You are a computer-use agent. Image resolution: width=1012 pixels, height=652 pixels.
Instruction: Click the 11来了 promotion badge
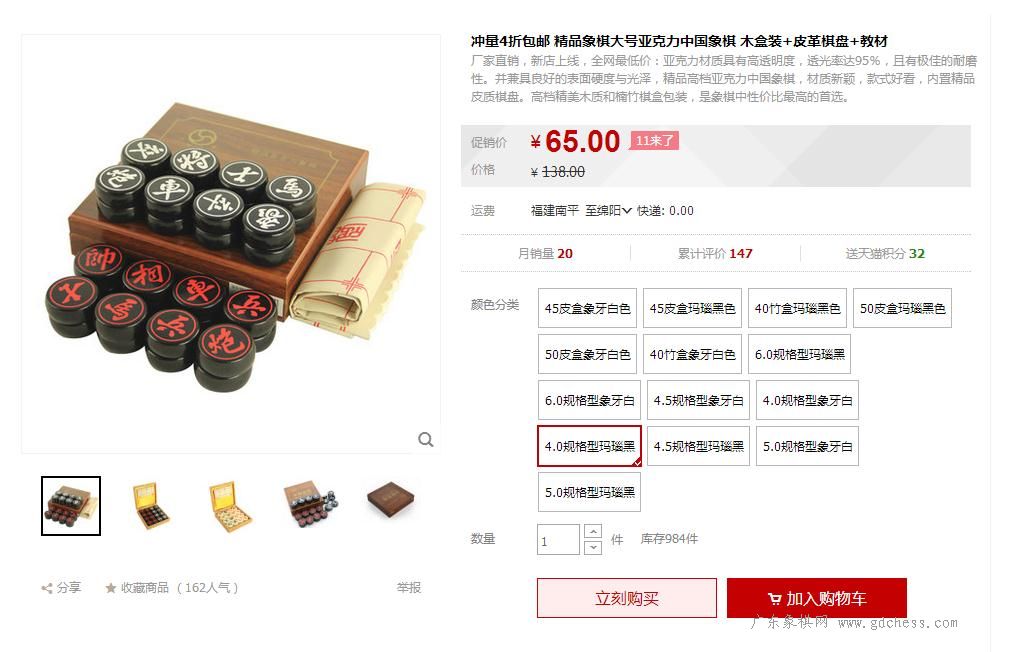(654, 141)
